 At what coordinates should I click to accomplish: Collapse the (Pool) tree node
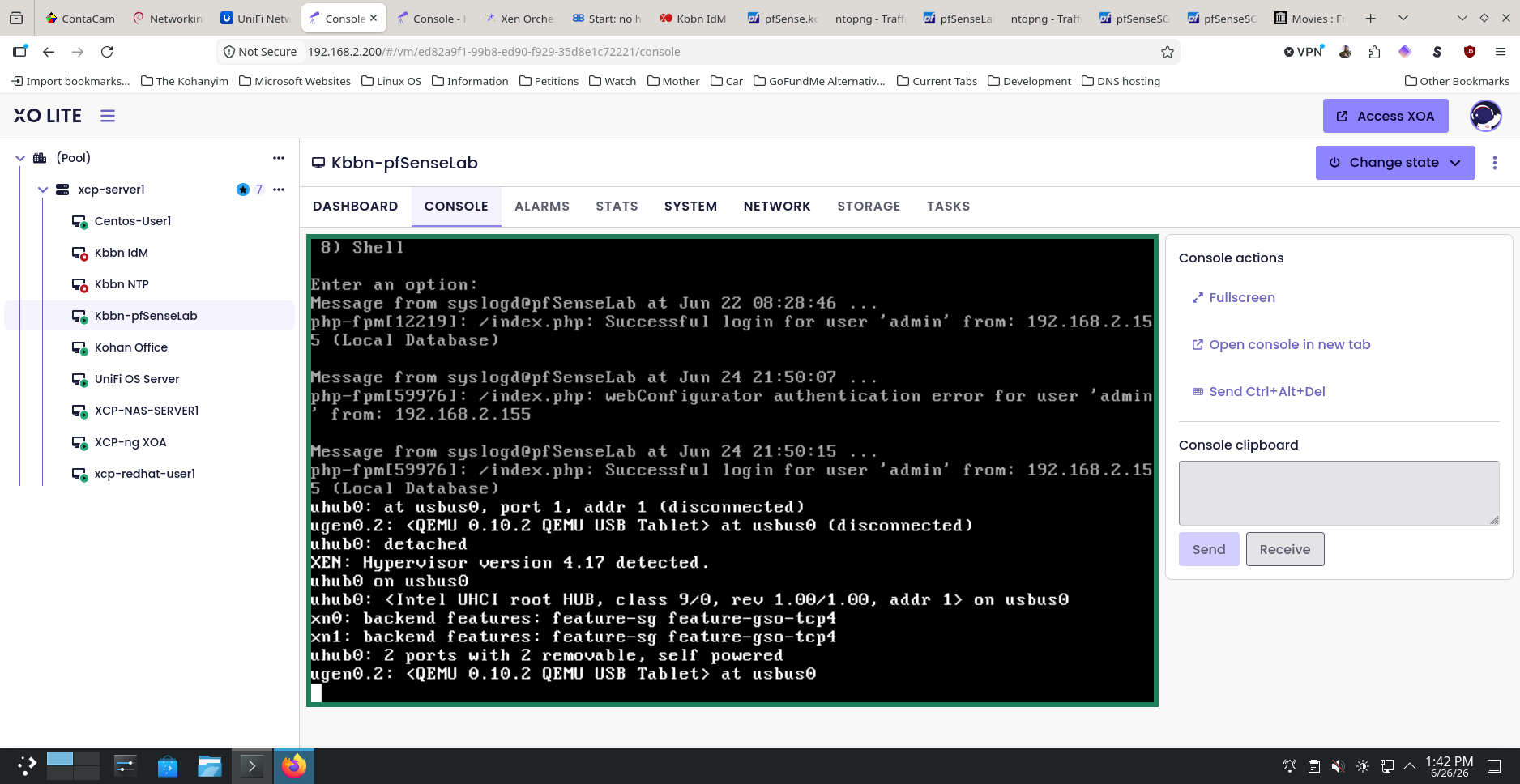pyautogui.click(x=20, y=158)
